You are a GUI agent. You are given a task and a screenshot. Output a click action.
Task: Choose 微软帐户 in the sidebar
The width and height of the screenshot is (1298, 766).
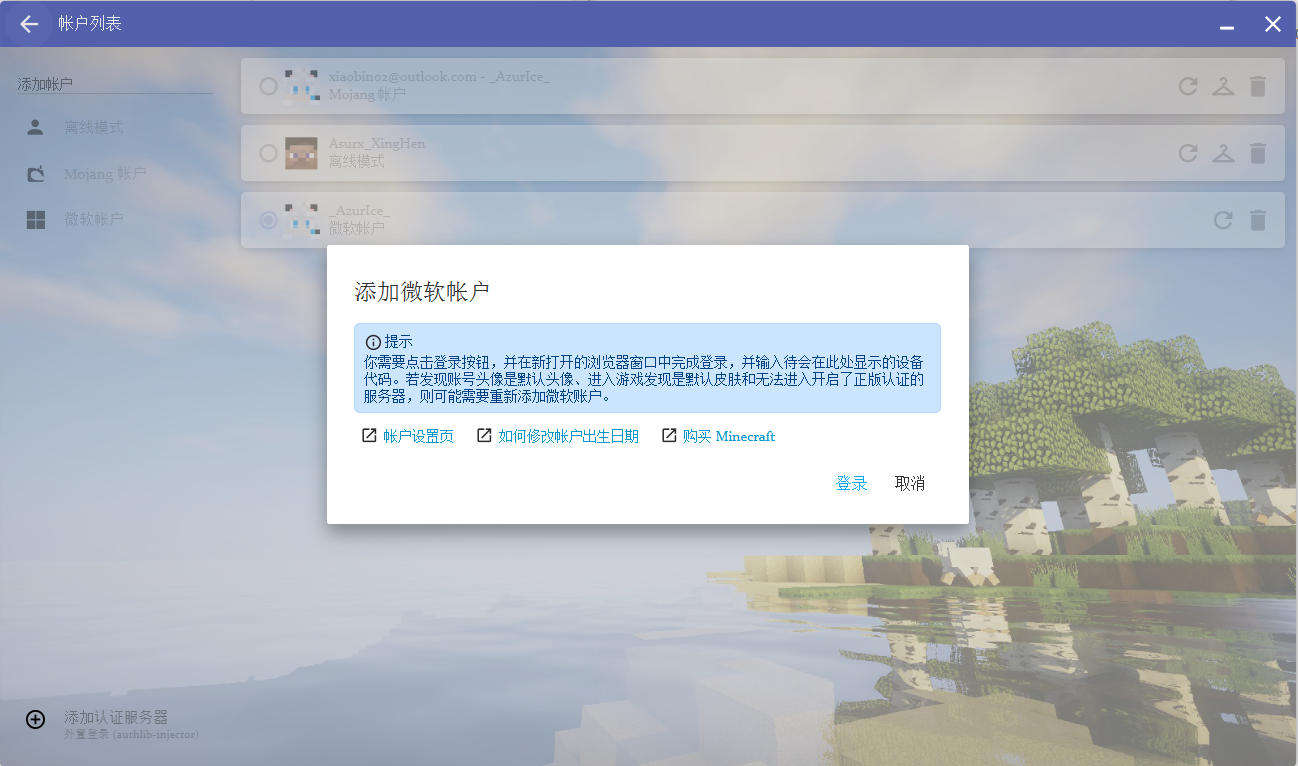tap(94, 220)
